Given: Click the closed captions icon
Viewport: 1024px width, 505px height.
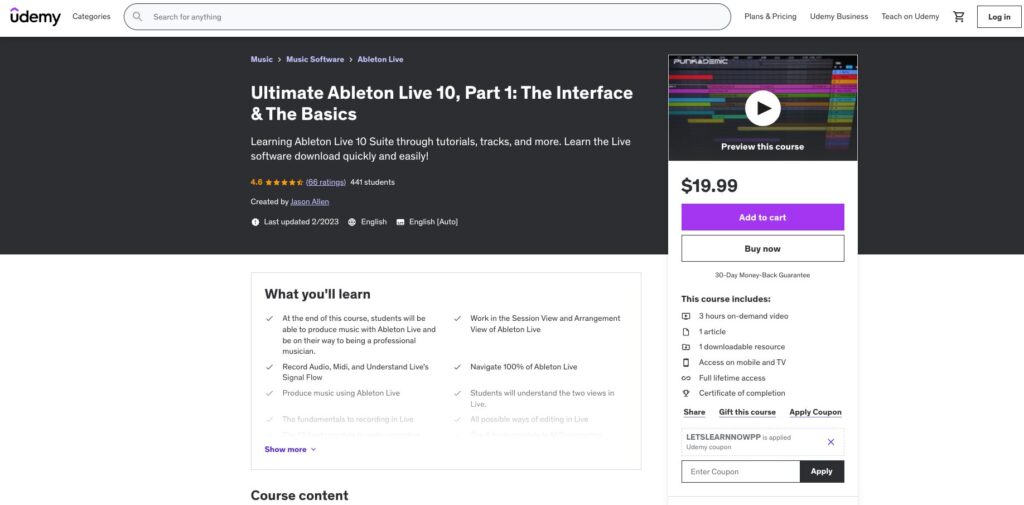Looking at the screenshot, I should (x=400, y=222).
